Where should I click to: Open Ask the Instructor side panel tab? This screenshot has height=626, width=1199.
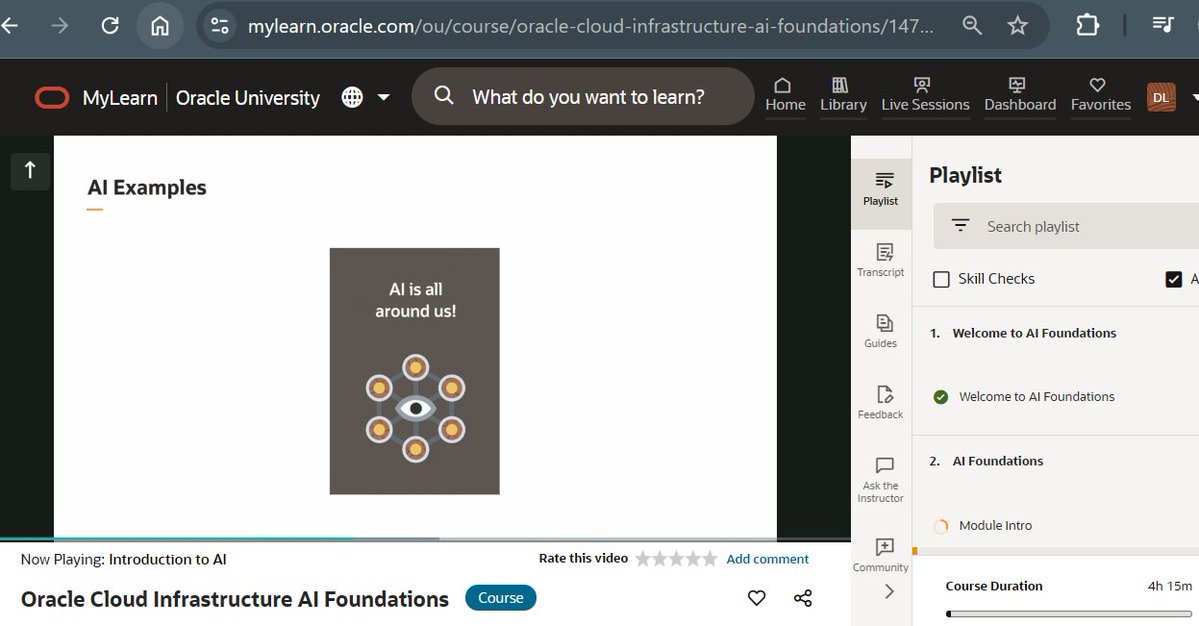tap(881, 480)
